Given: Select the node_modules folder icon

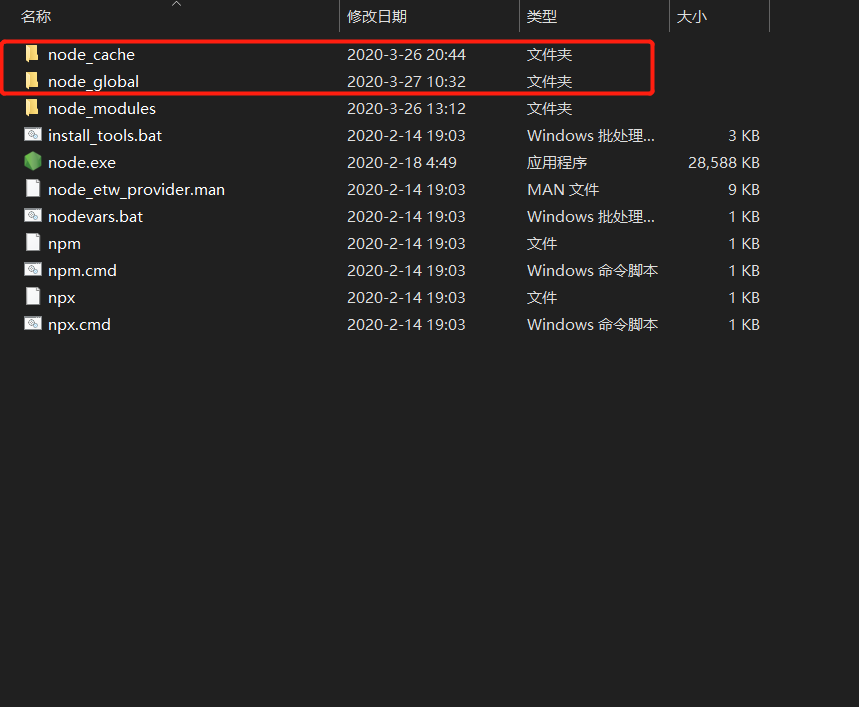Looking at the screenshot, I should [32, 108].
